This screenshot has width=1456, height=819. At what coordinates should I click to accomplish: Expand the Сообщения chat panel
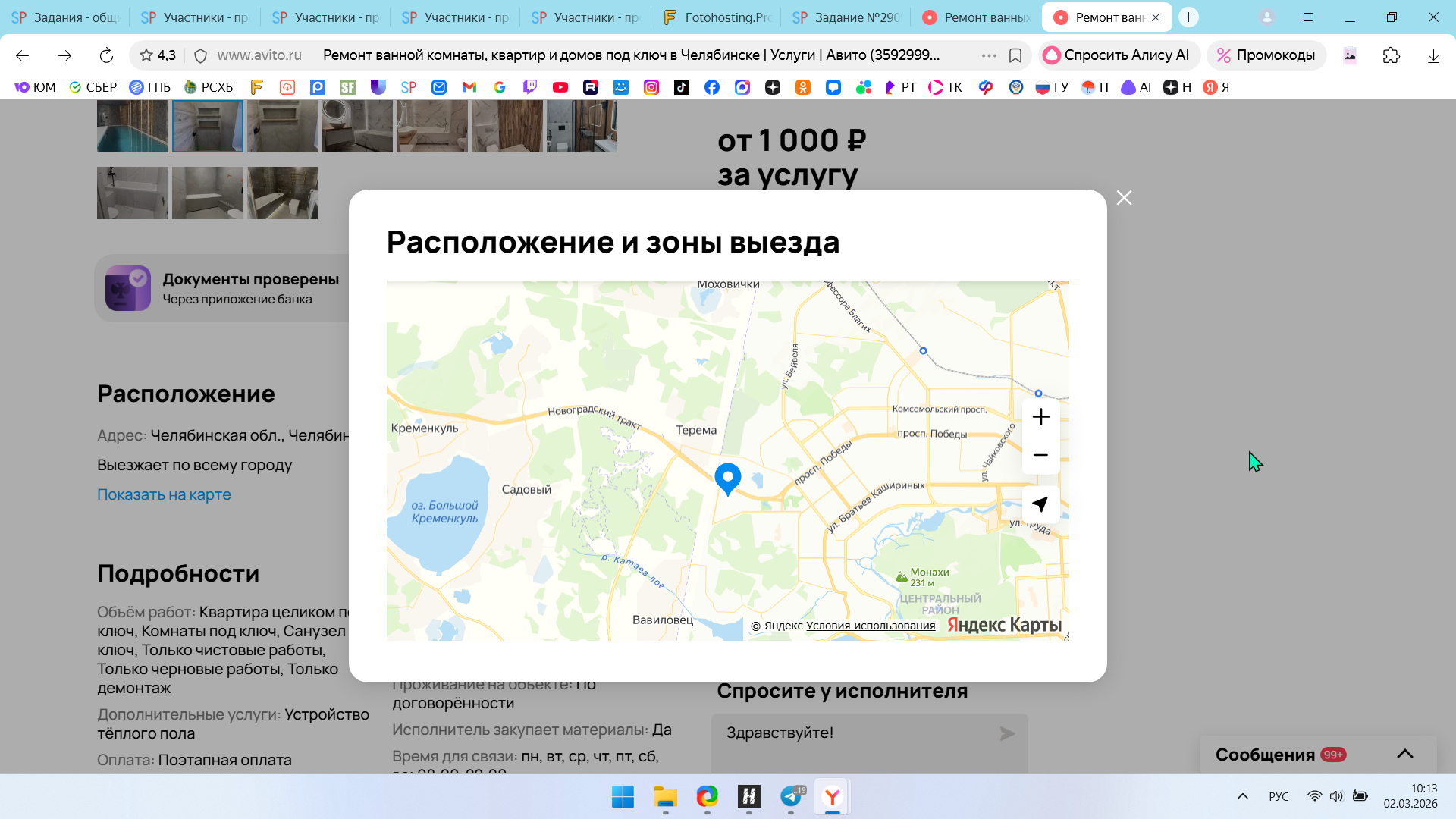[1404, 754]
